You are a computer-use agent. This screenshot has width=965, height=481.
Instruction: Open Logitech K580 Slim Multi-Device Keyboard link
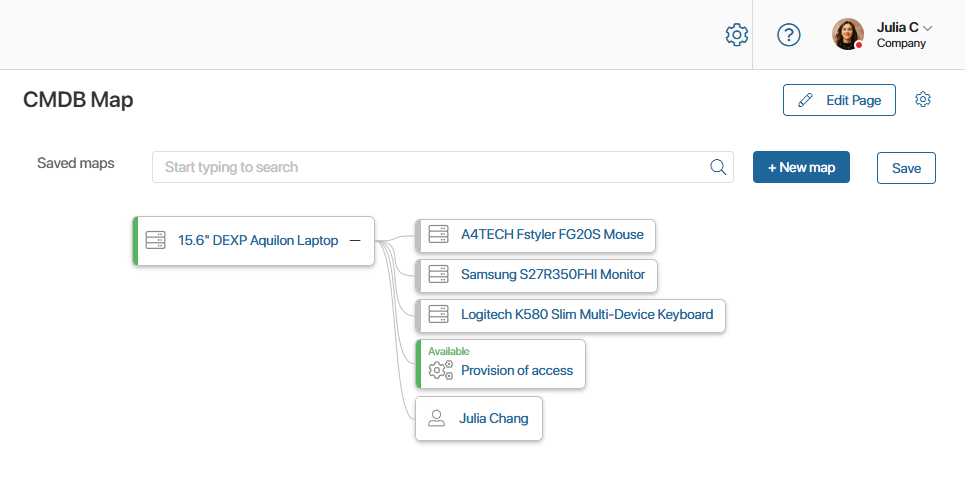point(587,314)
